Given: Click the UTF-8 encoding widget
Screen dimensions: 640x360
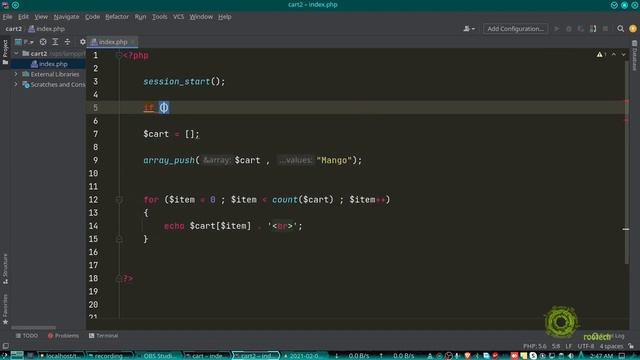Looking at the screenshot, I should 586,346.
